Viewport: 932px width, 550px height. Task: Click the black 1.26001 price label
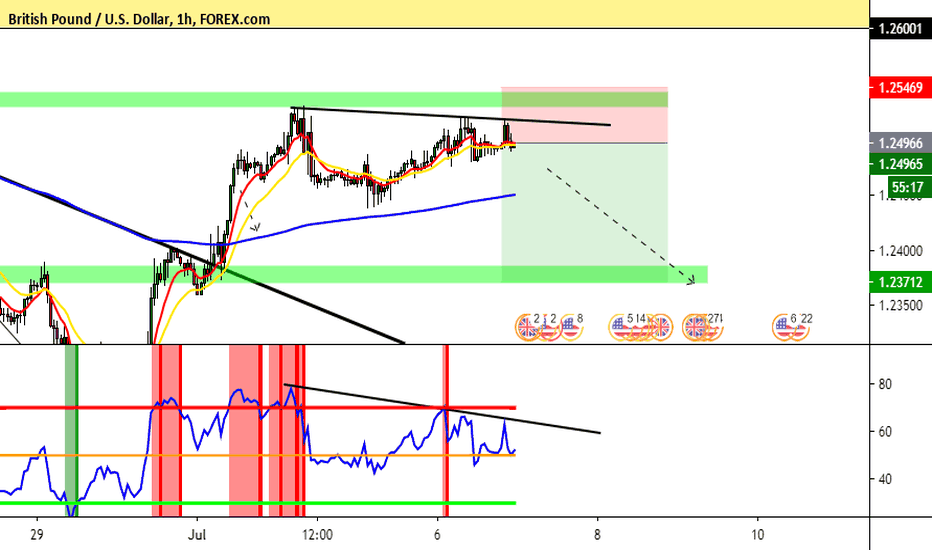tap(900, 29)
